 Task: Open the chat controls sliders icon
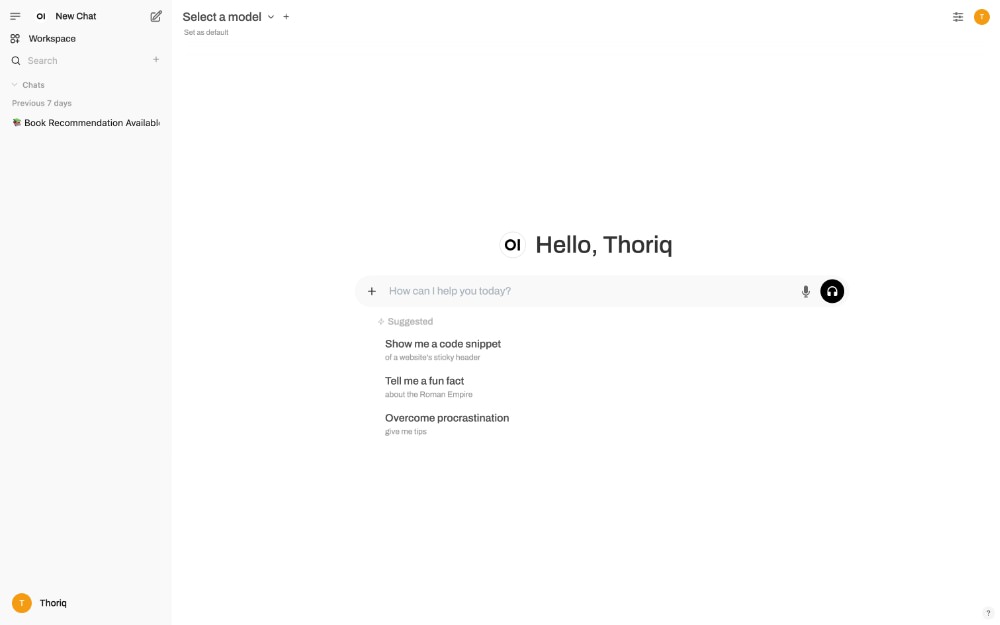click(x=957, y=17)
